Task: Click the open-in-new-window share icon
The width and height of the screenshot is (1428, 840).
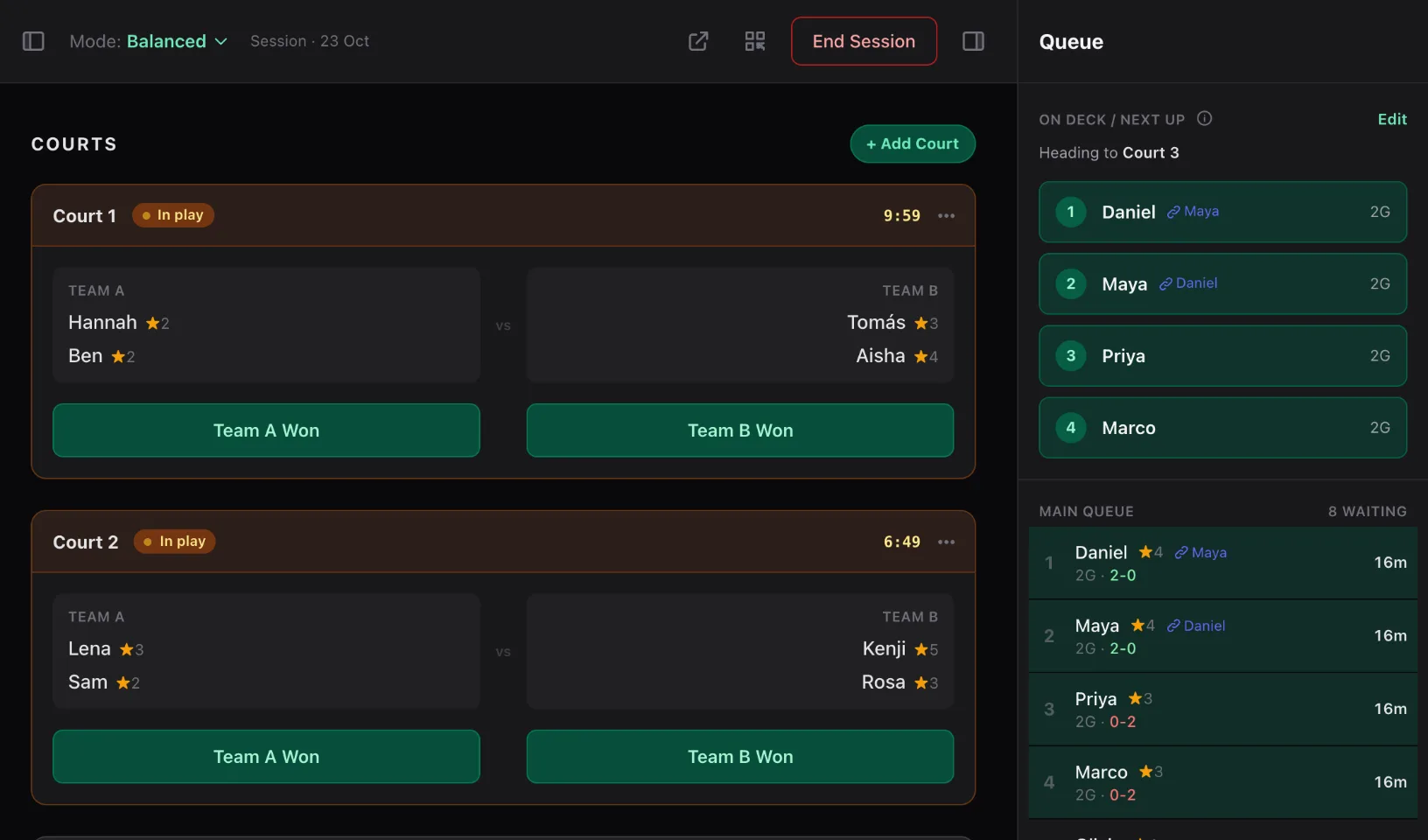Action: tap(698, 41)
